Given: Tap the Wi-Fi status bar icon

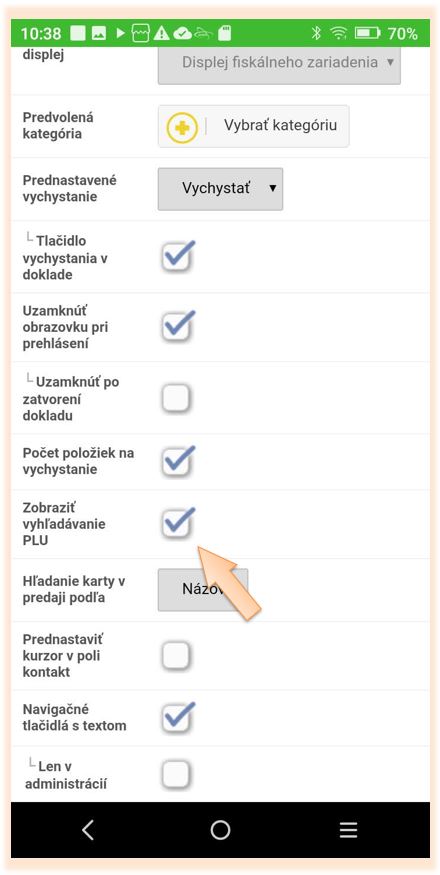Looking at the screenshot, I should point(338,33).
